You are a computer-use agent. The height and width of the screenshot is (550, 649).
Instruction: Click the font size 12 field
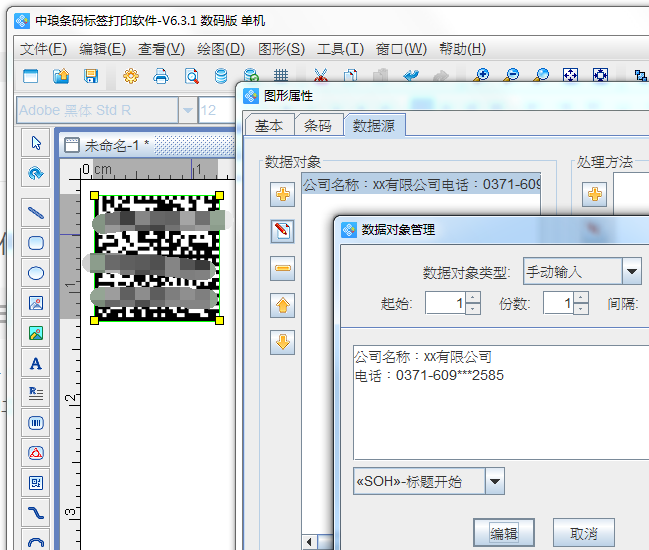(x=217, y=110)
